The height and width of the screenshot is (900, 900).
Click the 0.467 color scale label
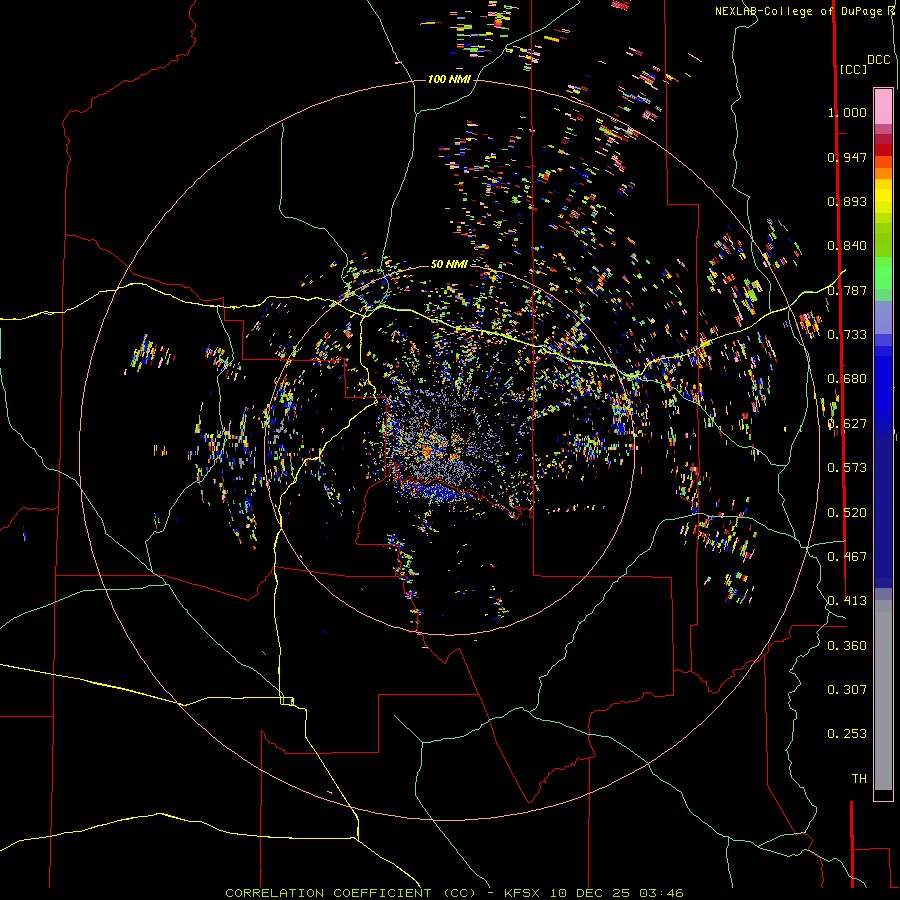pos(847,557)
